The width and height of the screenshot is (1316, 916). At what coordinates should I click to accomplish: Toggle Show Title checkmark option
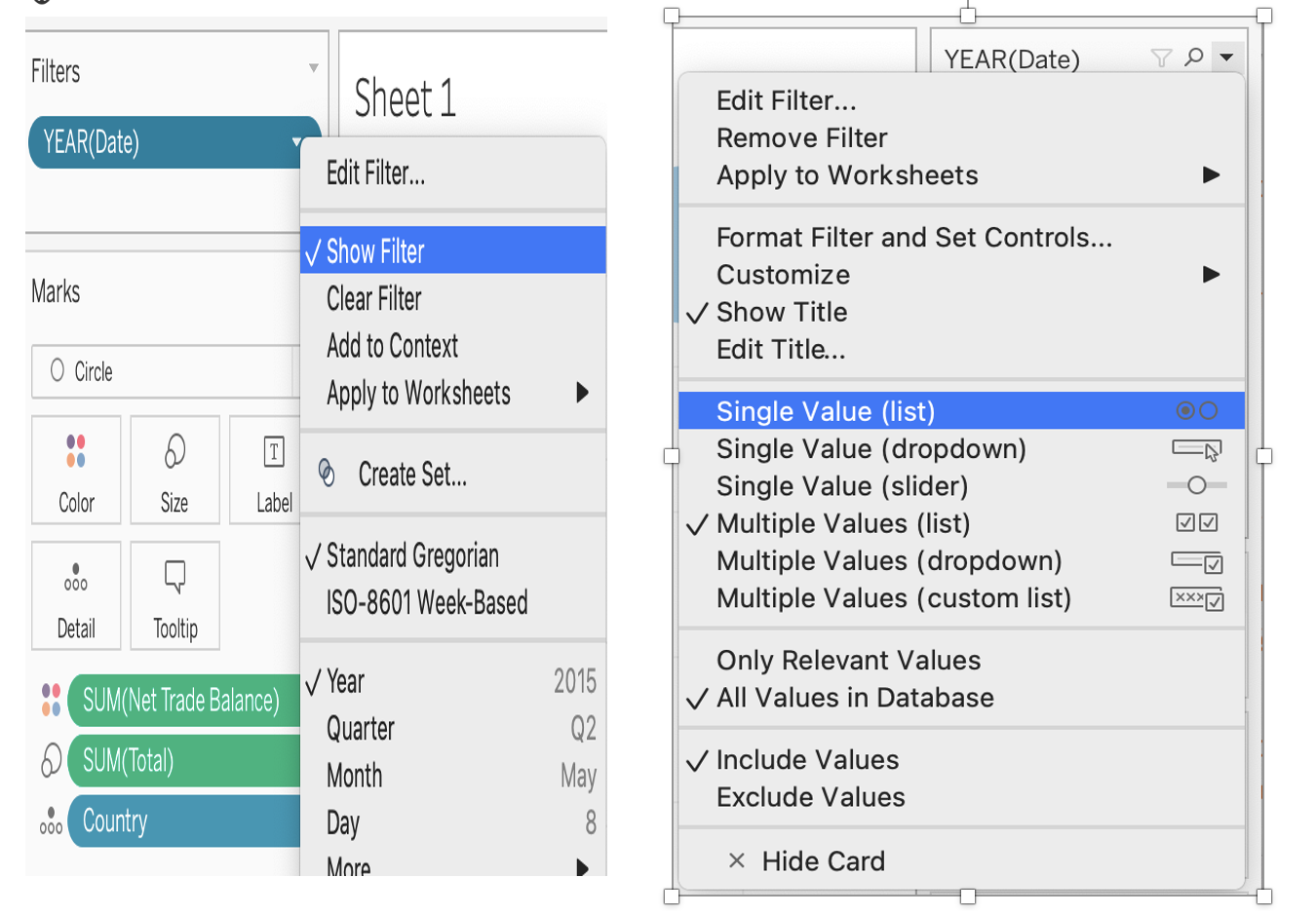(x=782, y=312)
